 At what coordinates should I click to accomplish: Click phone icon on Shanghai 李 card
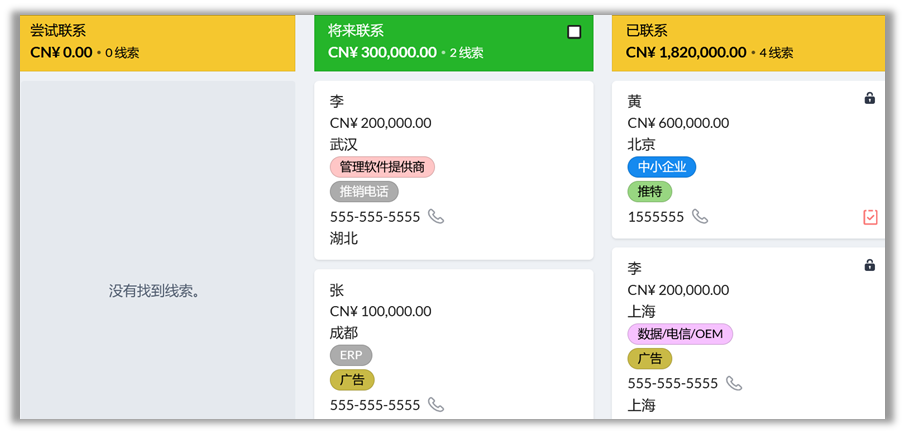(734, 383)
